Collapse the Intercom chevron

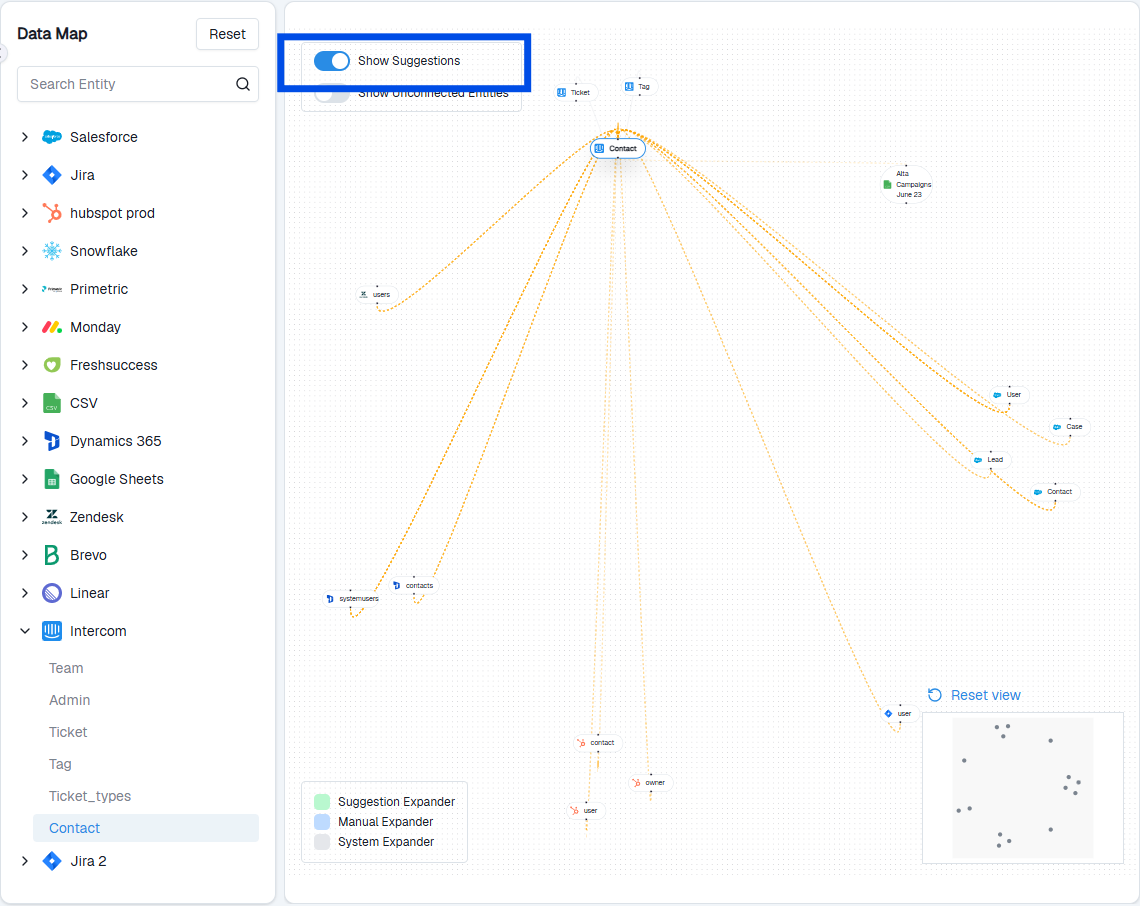point(25,631)
